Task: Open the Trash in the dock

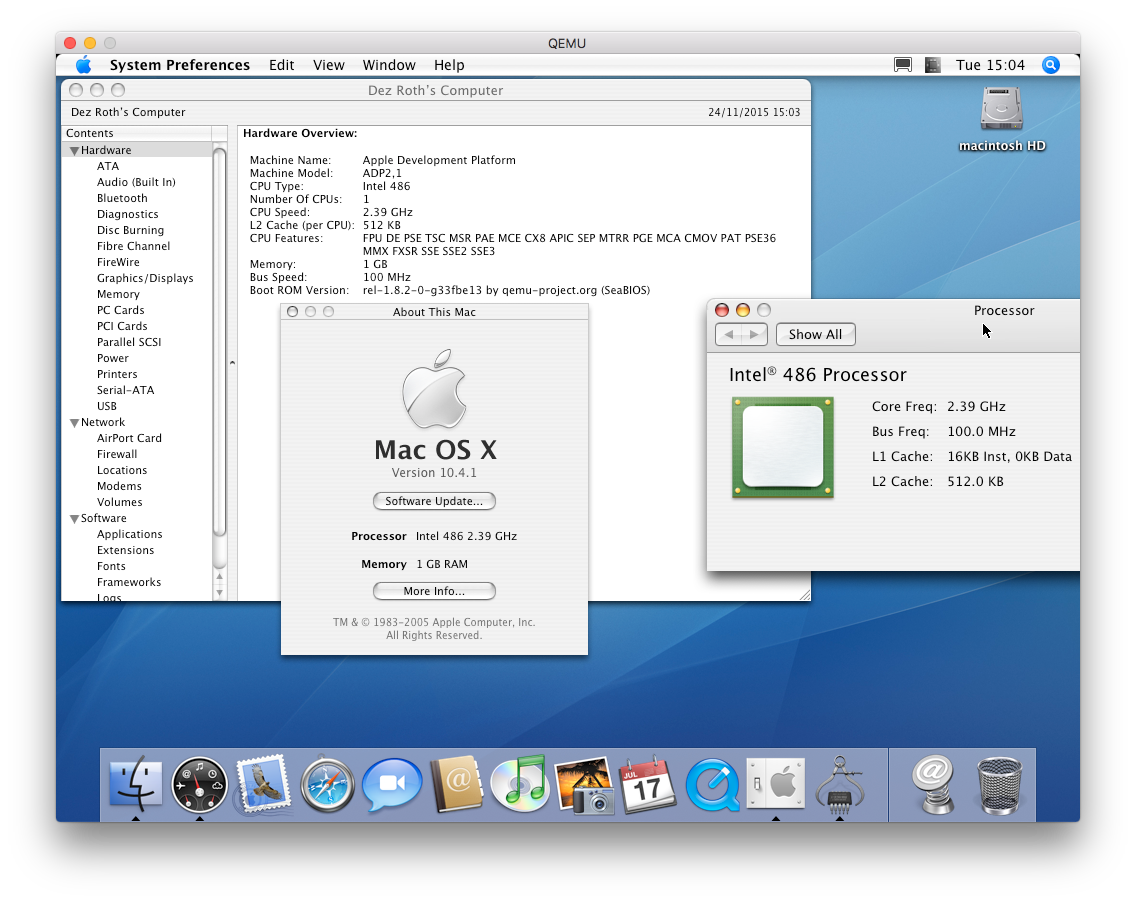Action: 1000,783
